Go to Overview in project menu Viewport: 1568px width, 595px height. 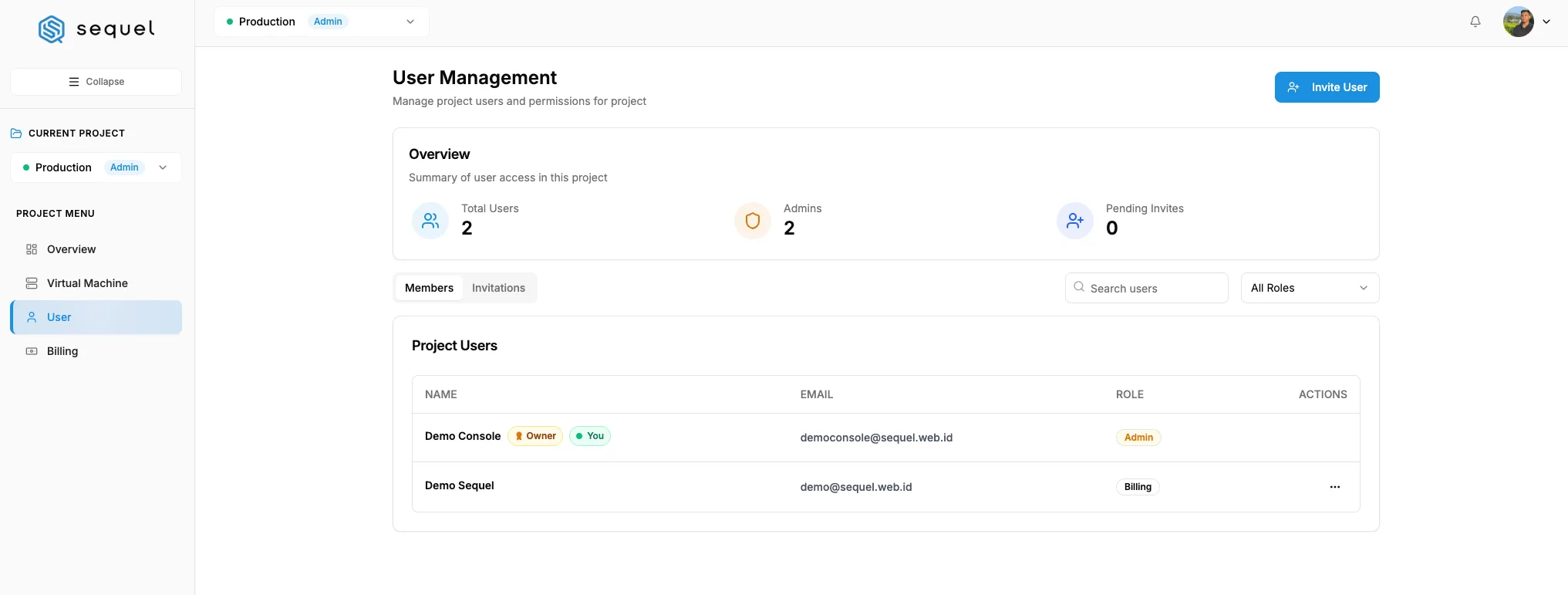coord(96,249)
